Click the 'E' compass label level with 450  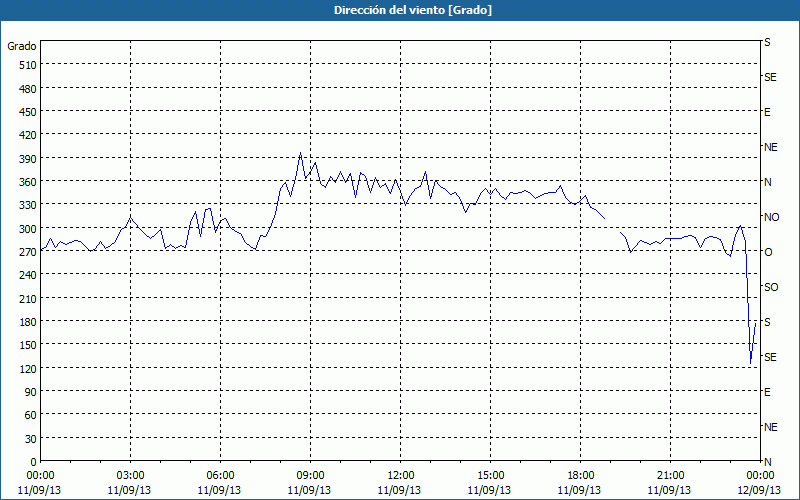pos(767,112)
